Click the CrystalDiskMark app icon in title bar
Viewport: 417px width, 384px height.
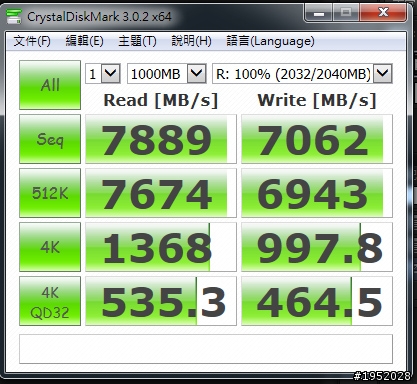pos(14,16)
